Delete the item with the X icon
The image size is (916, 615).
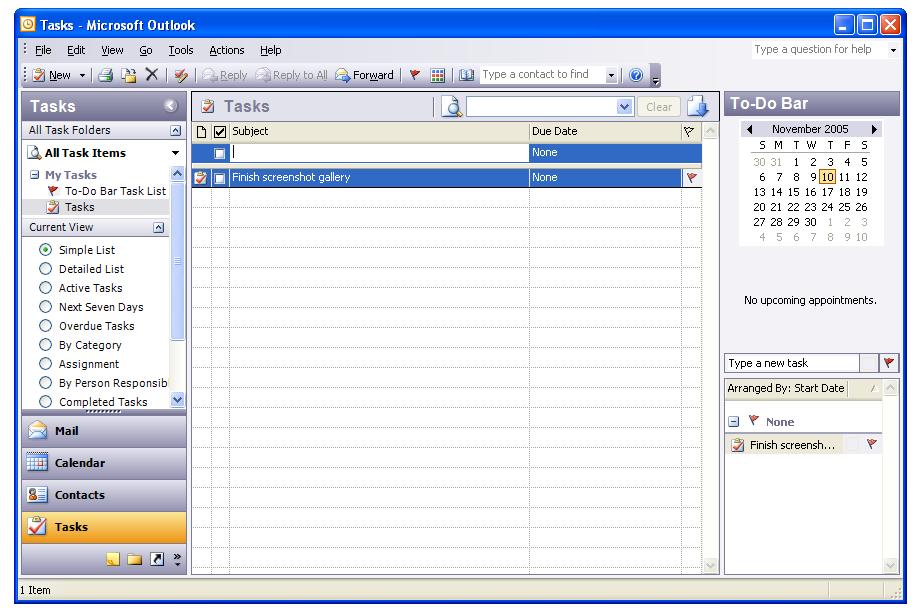pyautogui.click(x=152, y=74)
